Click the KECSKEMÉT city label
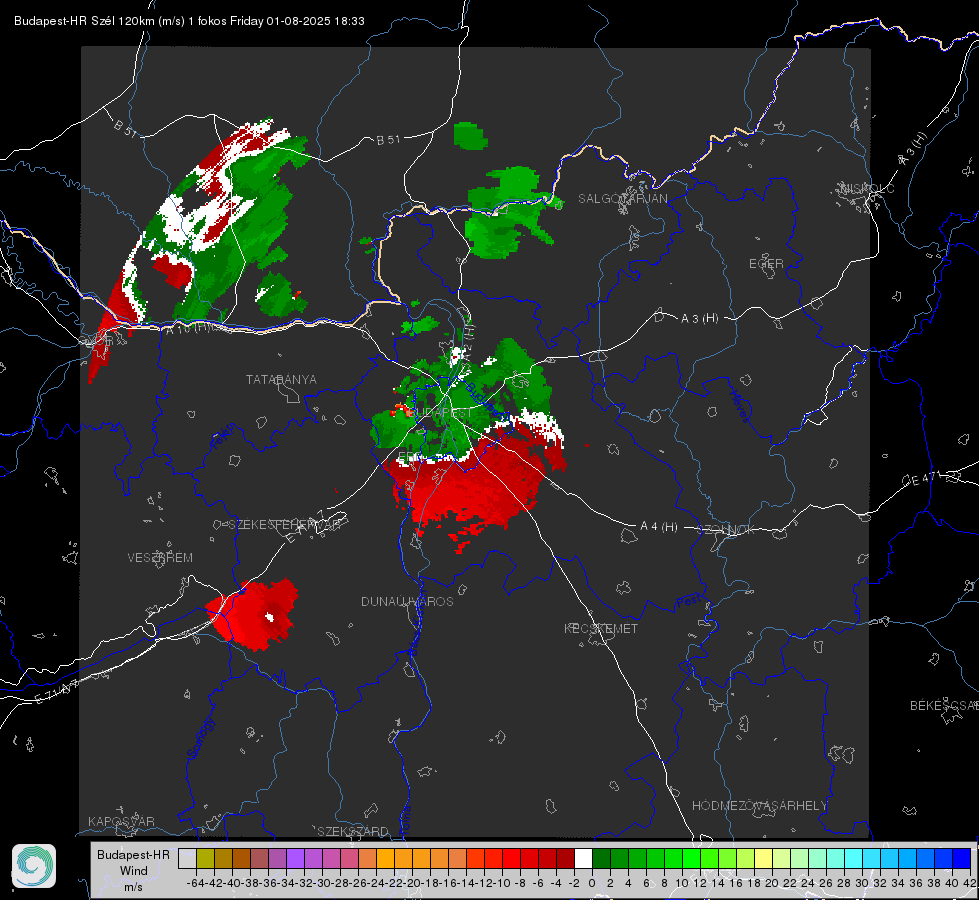This screenshot has height=900, width=979. 601,628
